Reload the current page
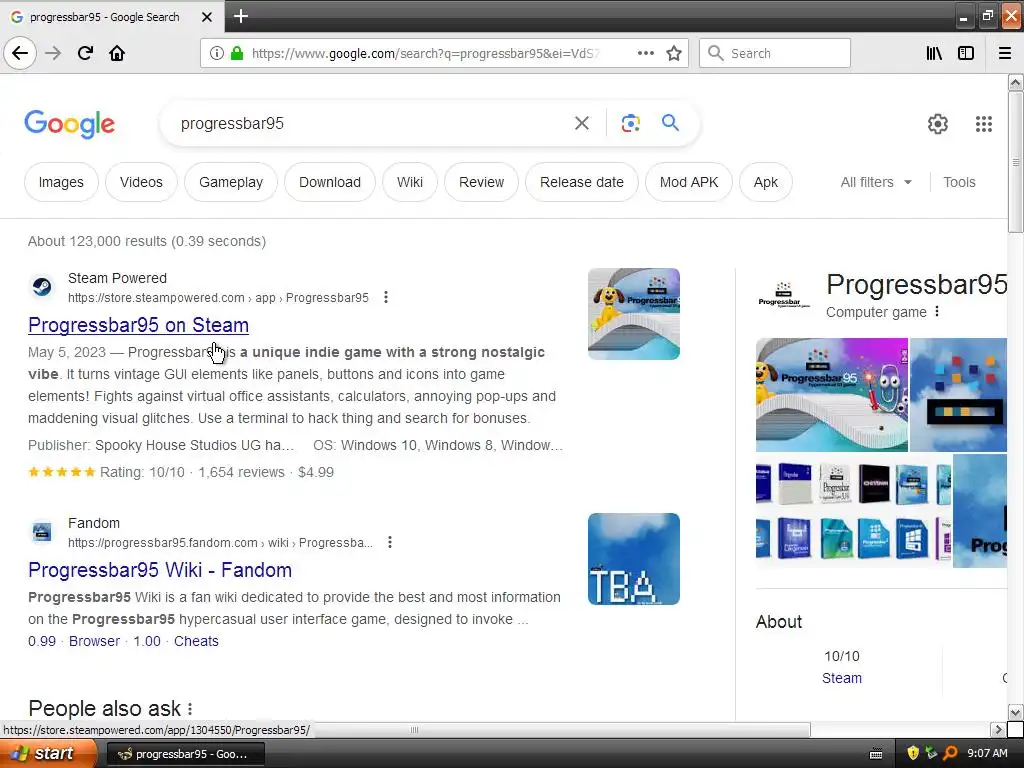The image size is (1024, 768). (85, 53)
